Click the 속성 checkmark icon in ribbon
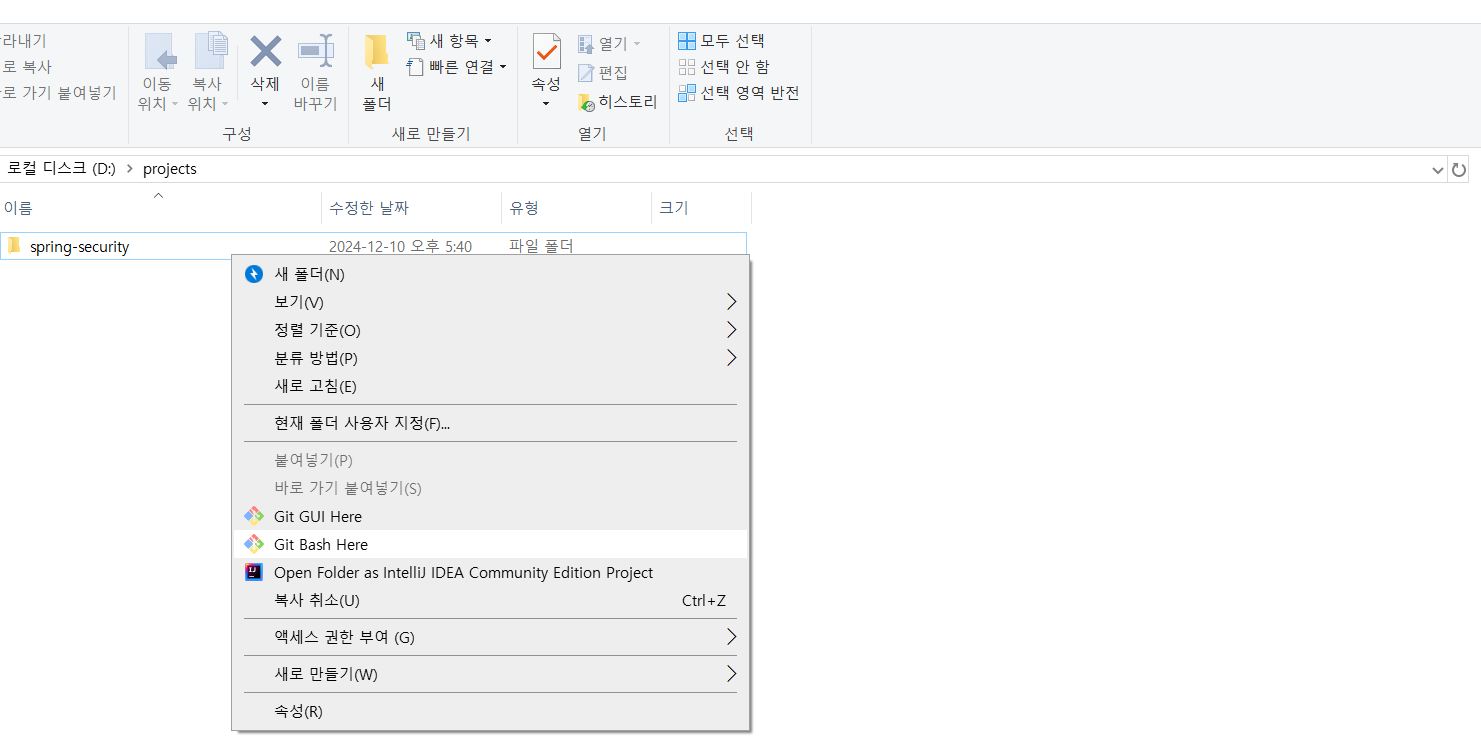 point(546,51)
